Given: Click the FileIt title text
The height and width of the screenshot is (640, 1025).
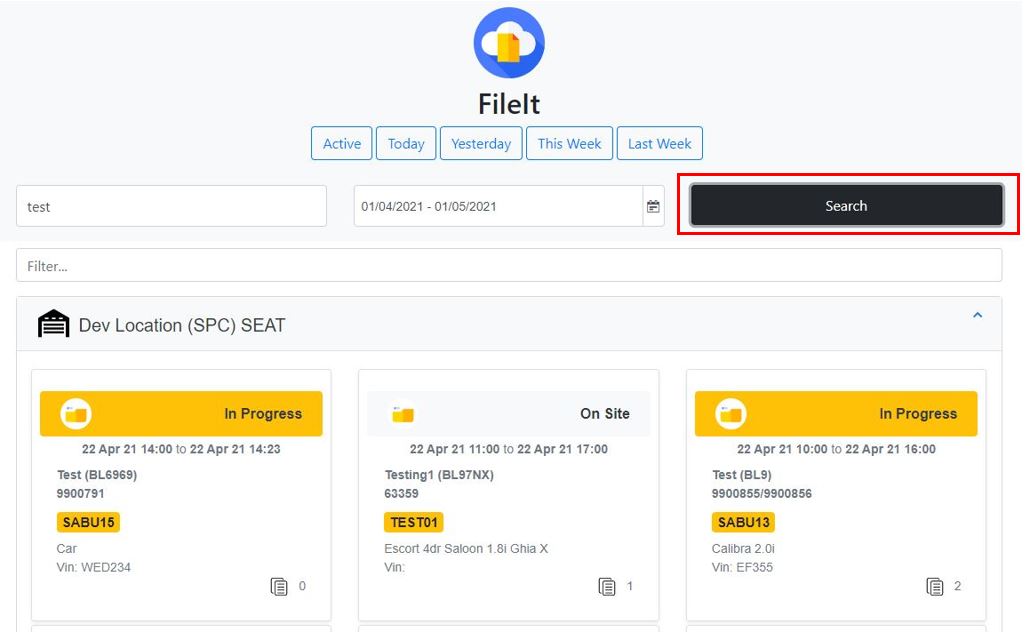Looking at the screenshot, I should click(x=509, y=104).
